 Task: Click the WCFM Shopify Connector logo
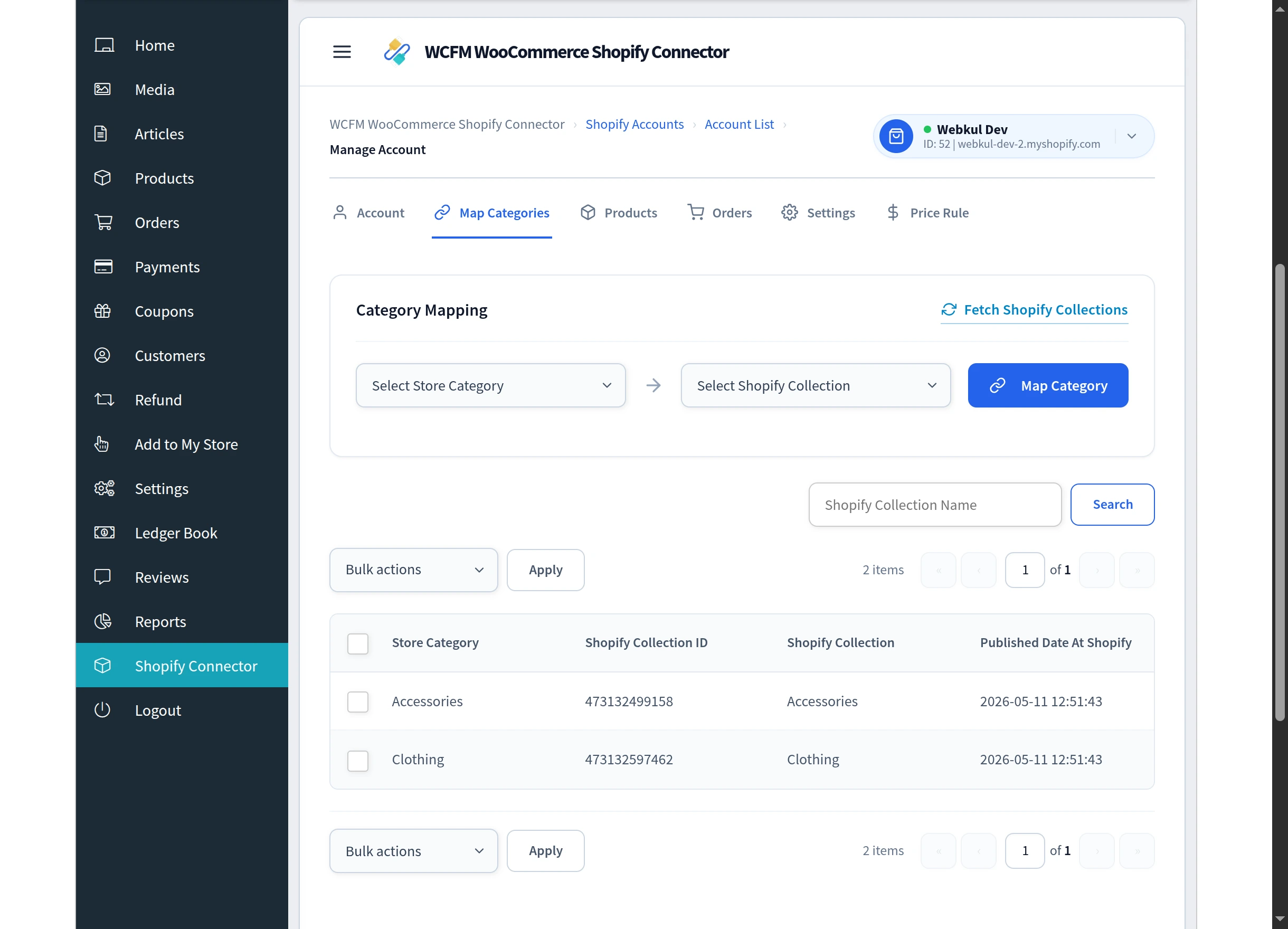[397, 52]
